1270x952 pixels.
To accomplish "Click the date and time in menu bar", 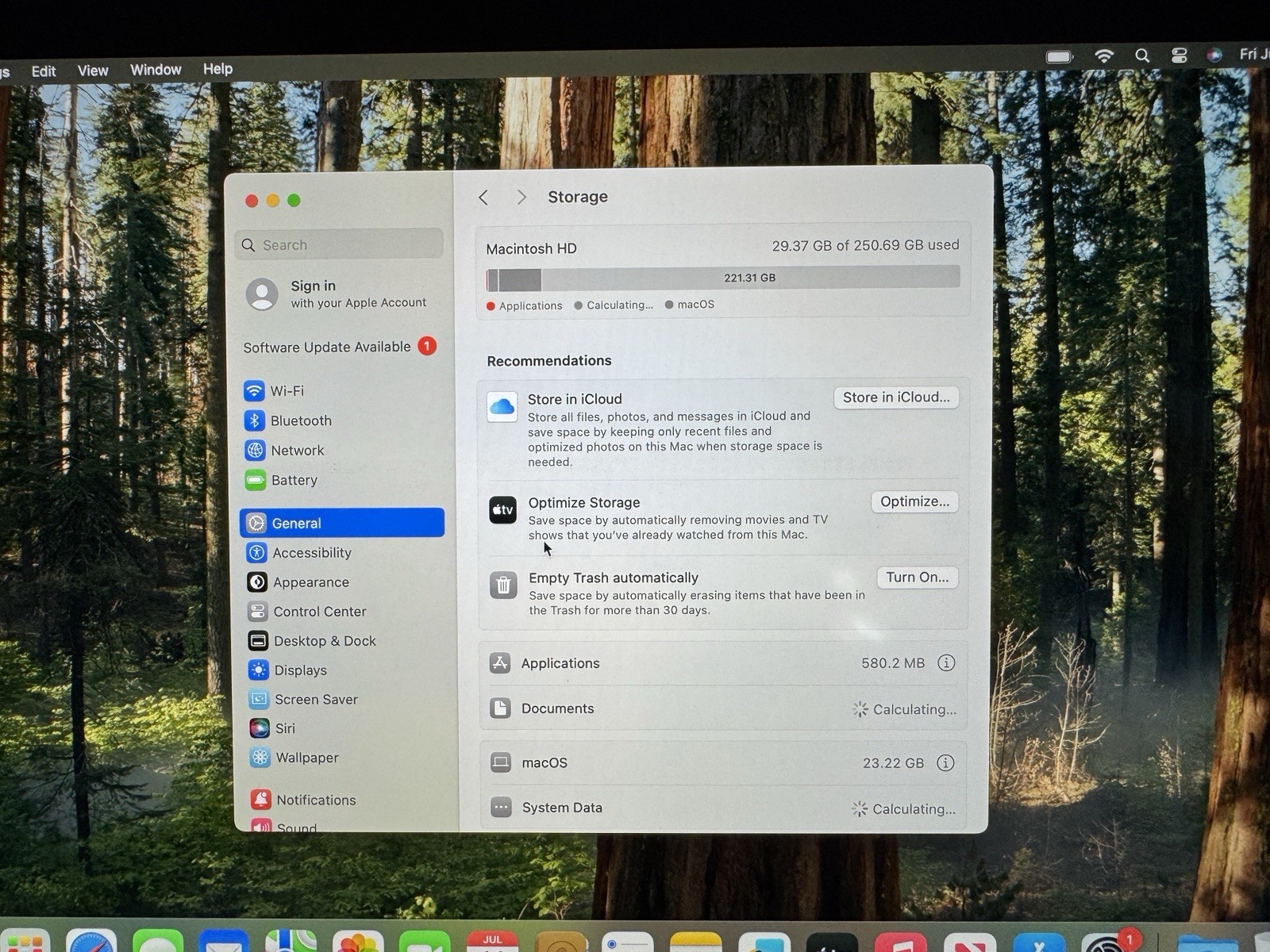I will (1254, 54).
